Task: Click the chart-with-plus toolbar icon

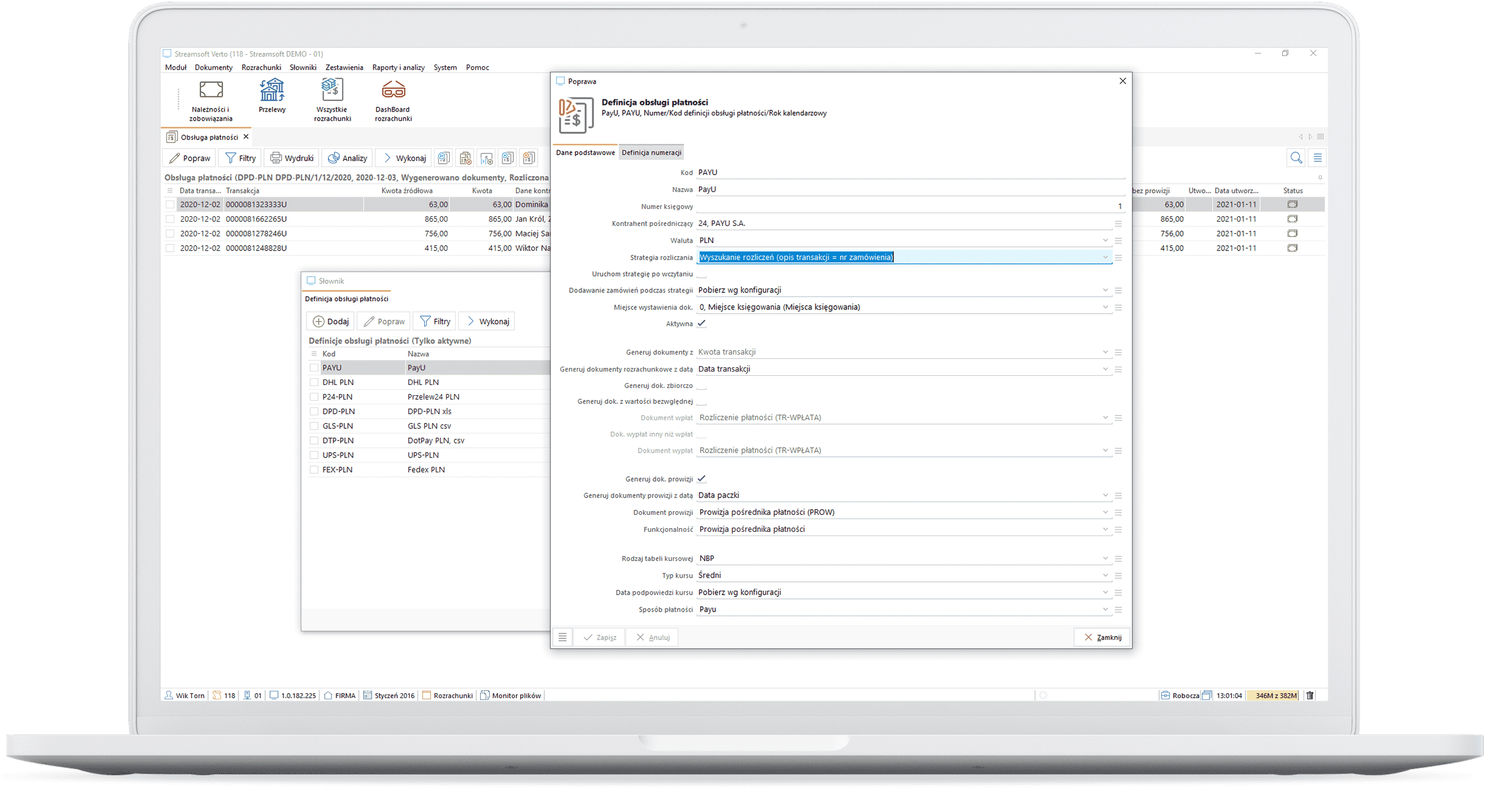Action: (x=487, y=158)
